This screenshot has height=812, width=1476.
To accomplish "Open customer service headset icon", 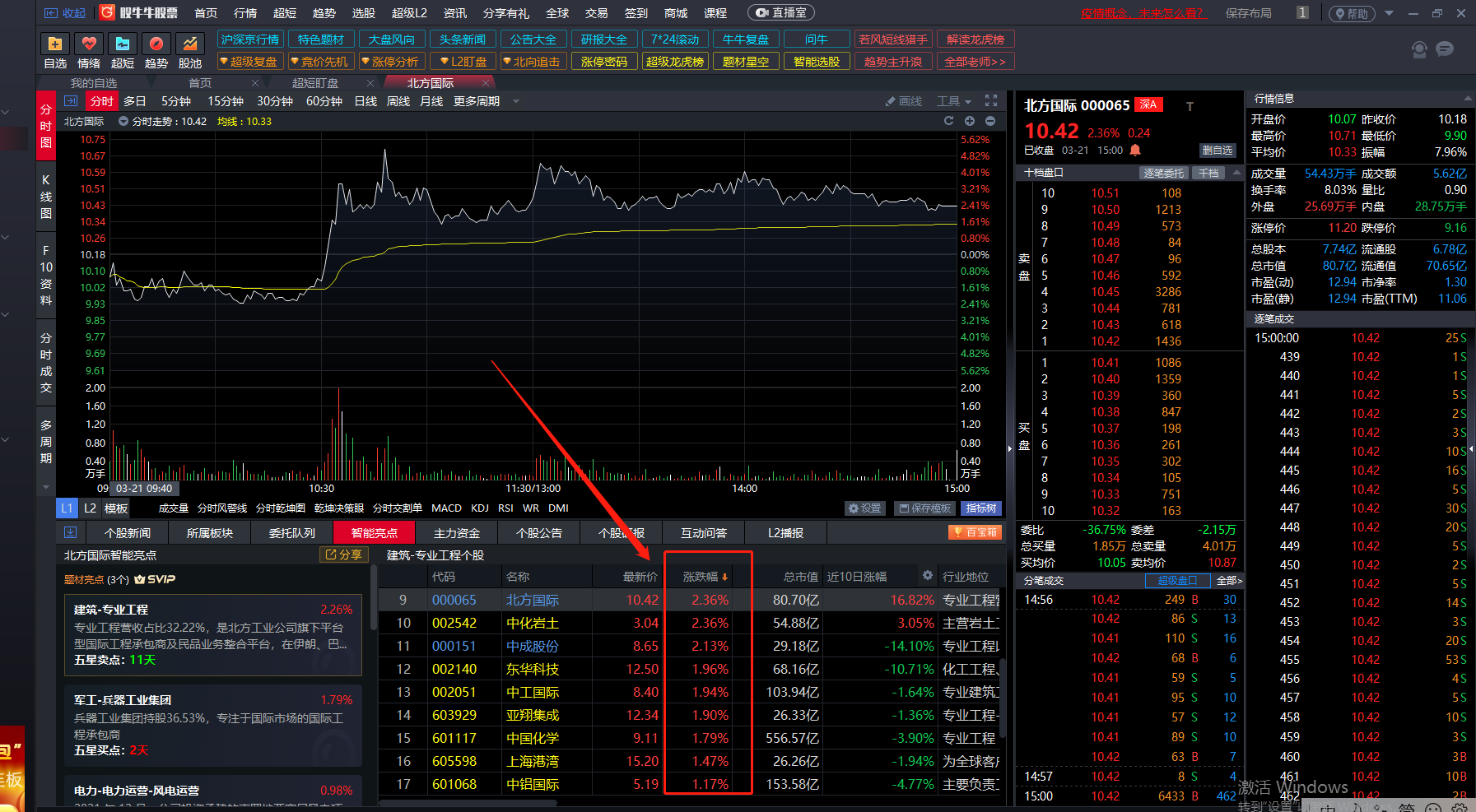I will [x=1419, y=49].
